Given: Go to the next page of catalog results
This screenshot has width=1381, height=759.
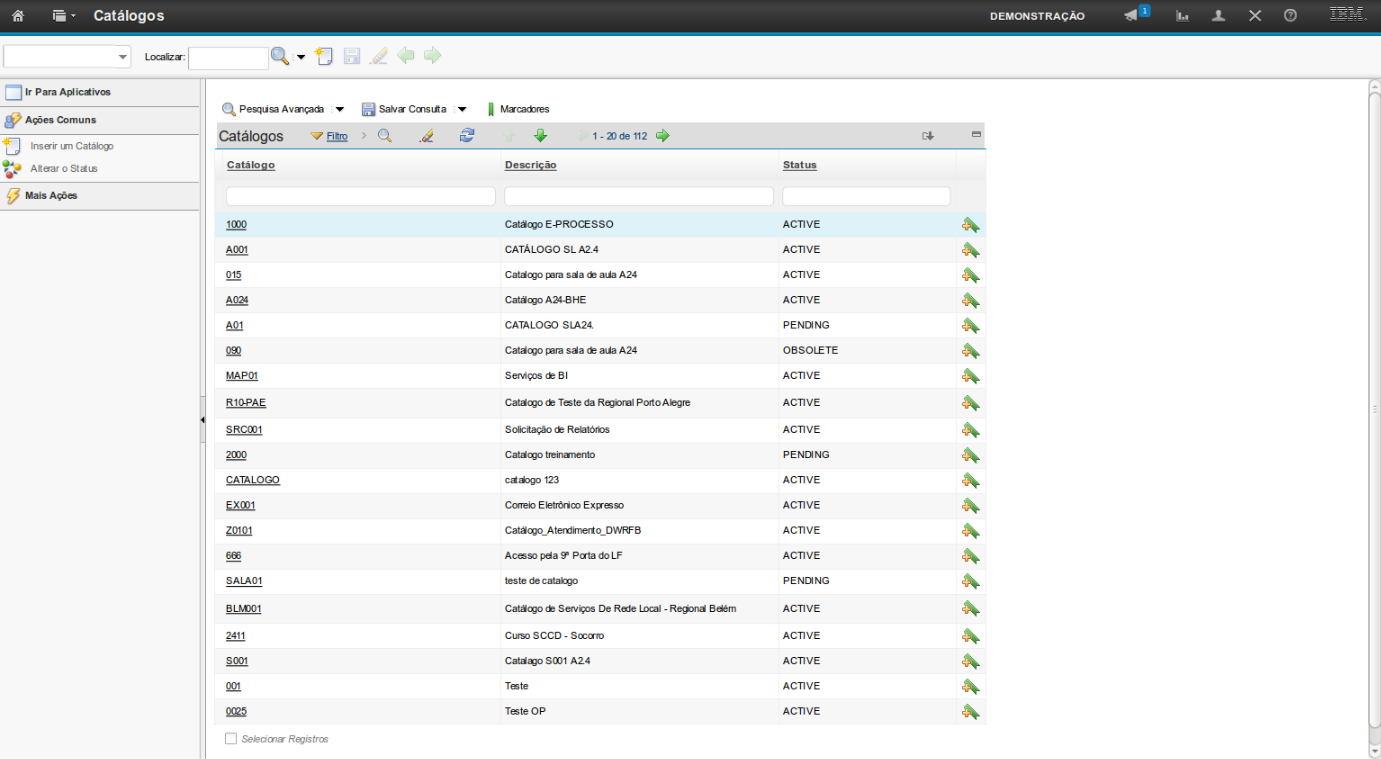Looking at the screenshot, I should (x=663, y=136).
